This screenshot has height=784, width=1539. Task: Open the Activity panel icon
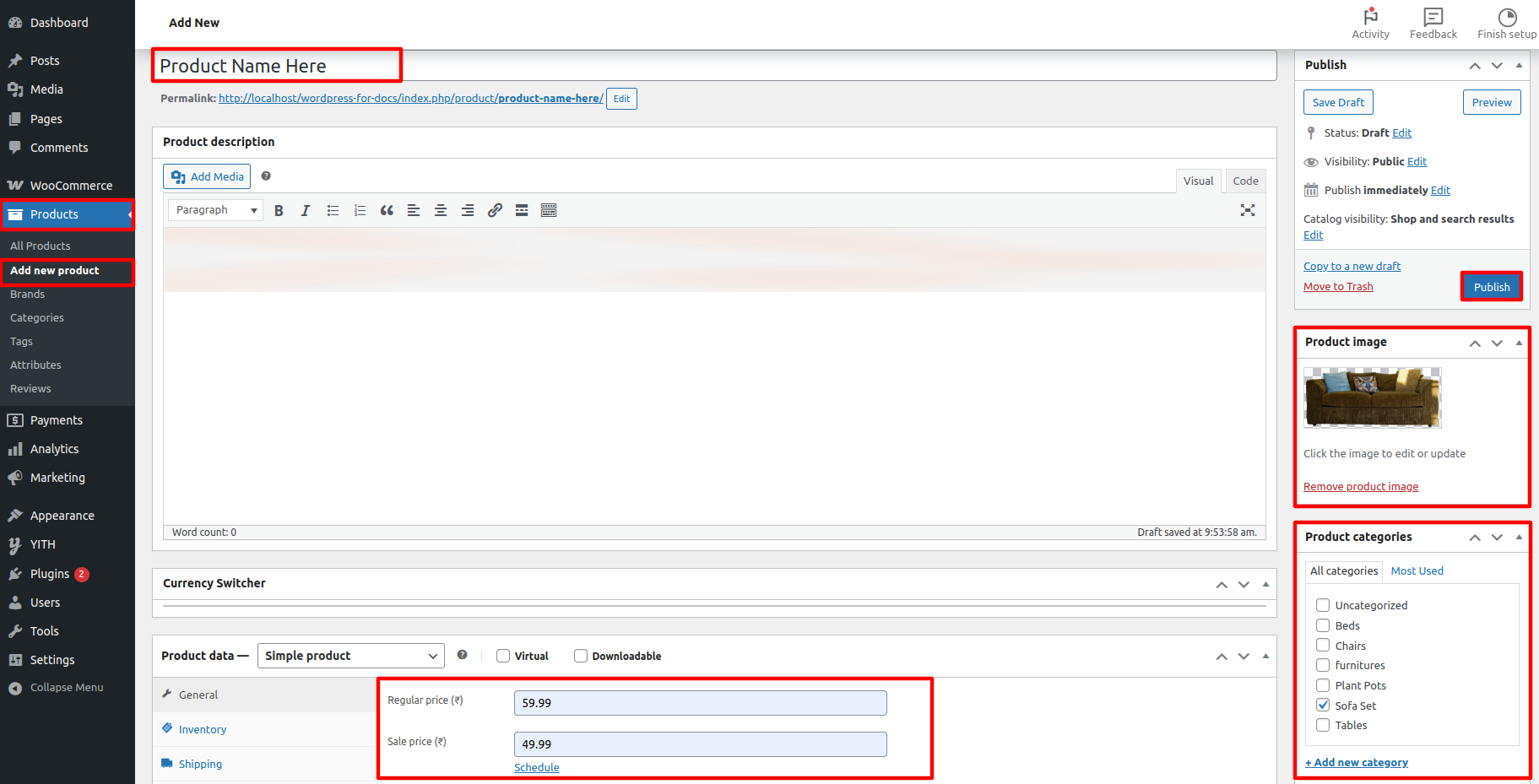click(x=1370, y=23)
